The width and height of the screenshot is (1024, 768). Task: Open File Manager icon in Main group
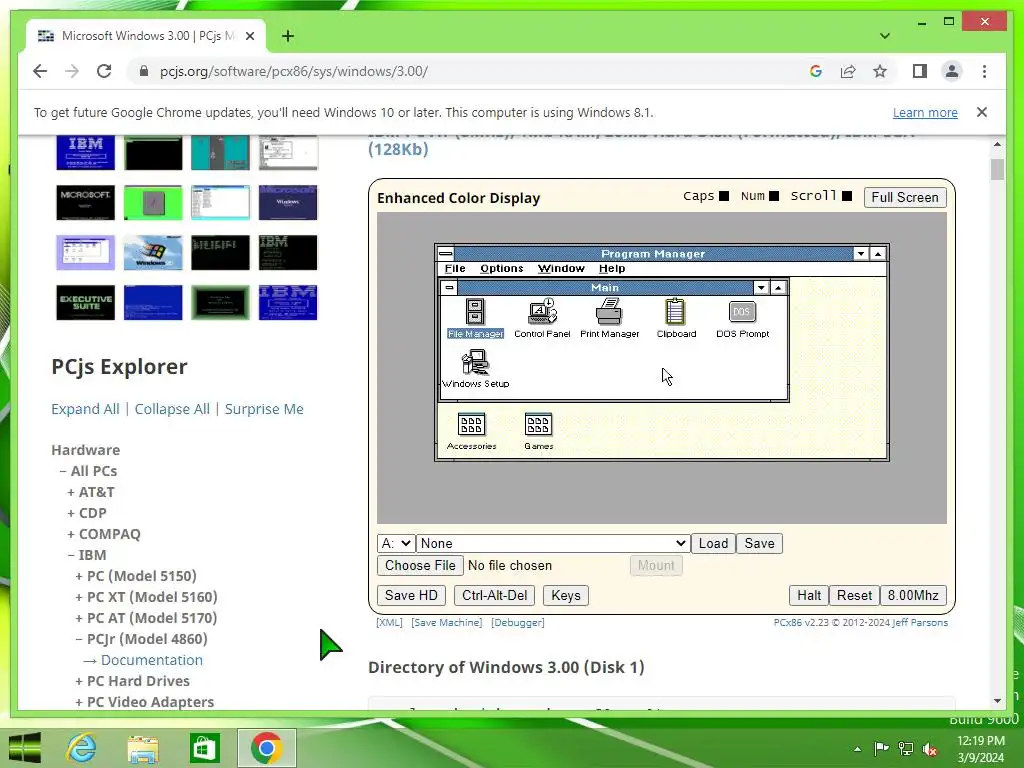475,319
